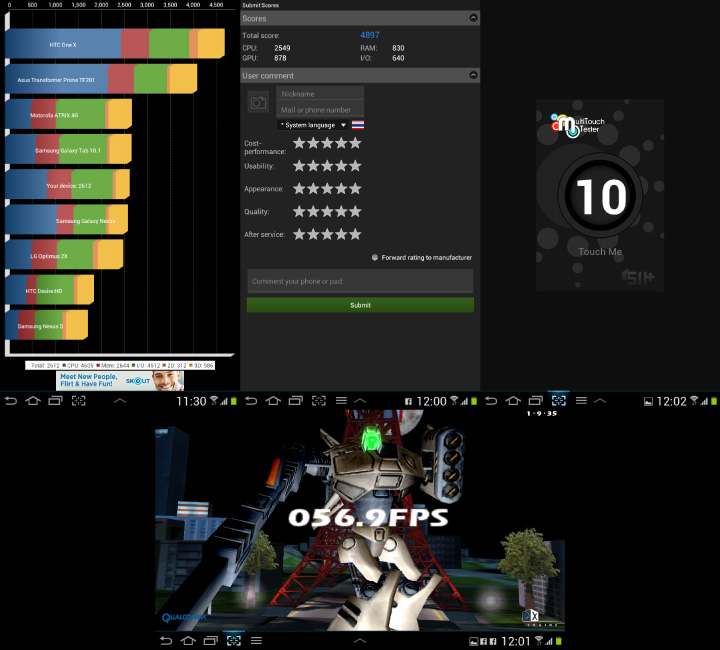Screen dimensions: 720x650
Task: Set After service rating to the fifth star
Action: click(x=355, y=235)
